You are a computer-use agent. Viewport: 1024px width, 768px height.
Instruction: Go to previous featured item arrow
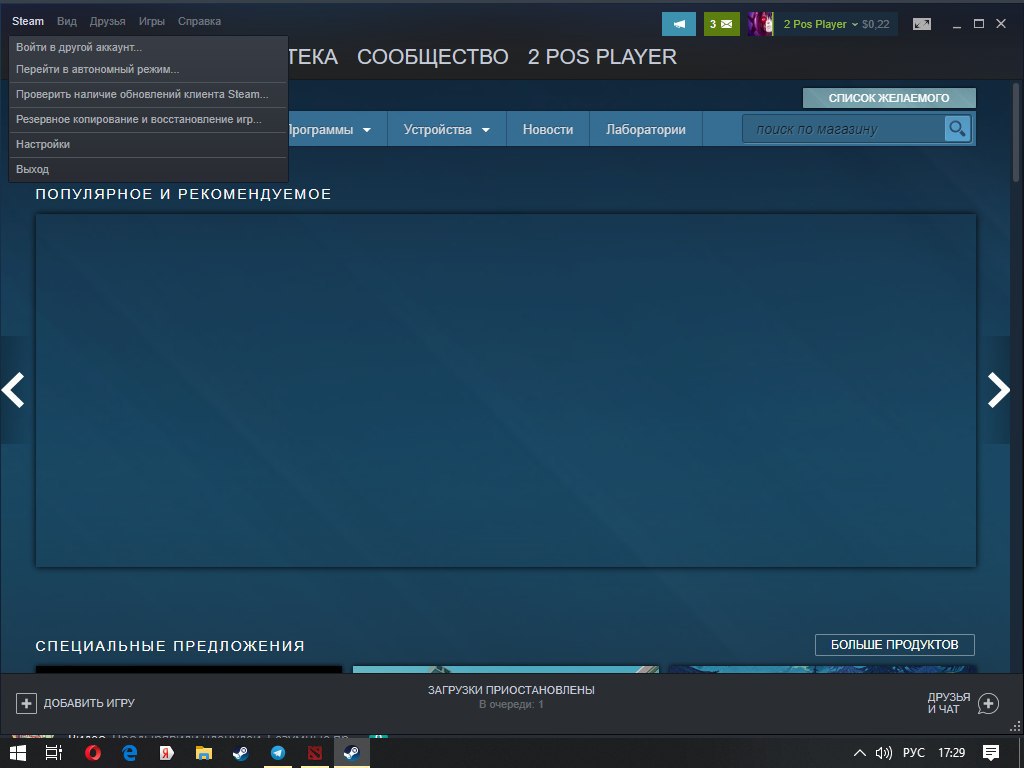13,390
